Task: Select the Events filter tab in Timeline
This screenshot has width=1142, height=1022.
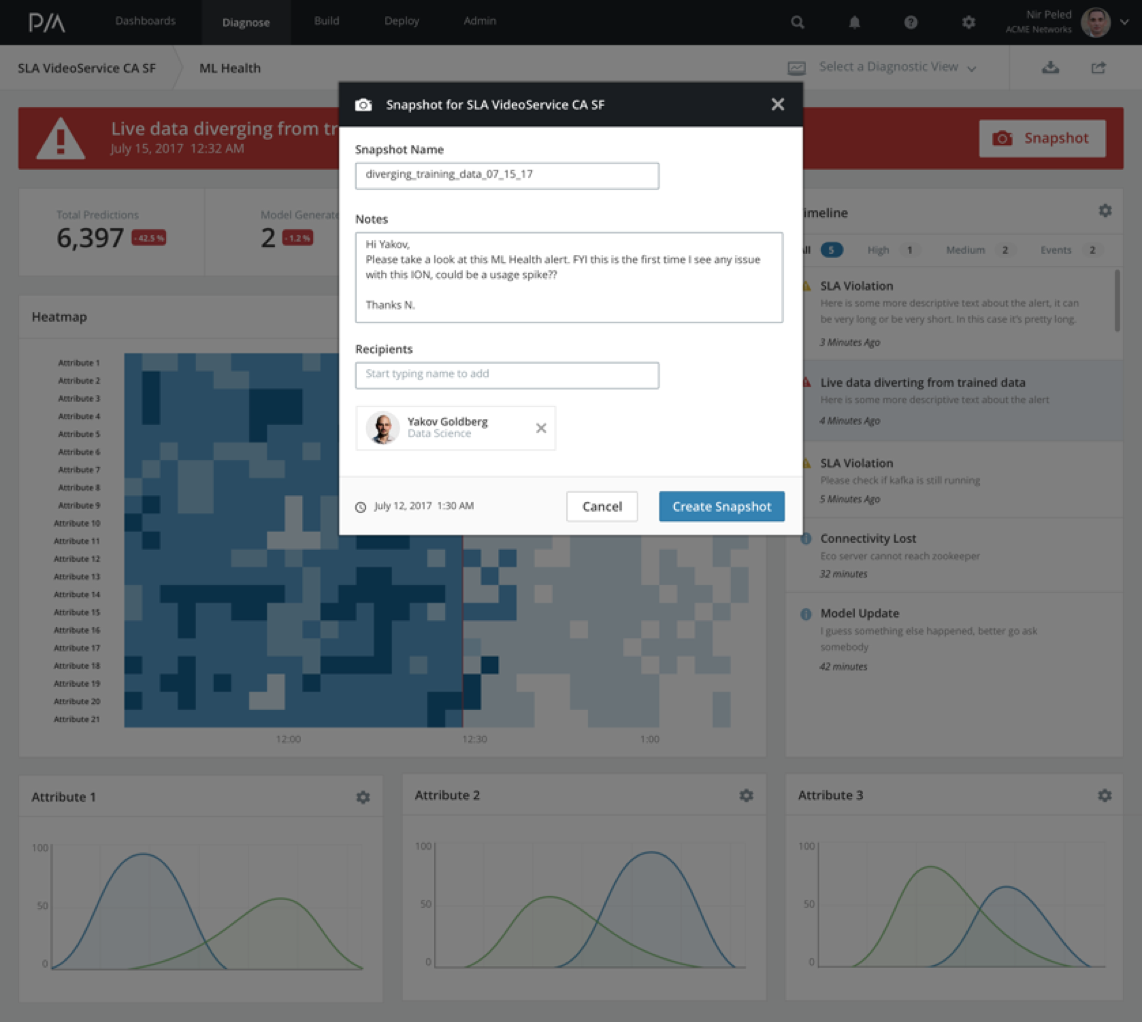Action: (x=1070, y=250)
